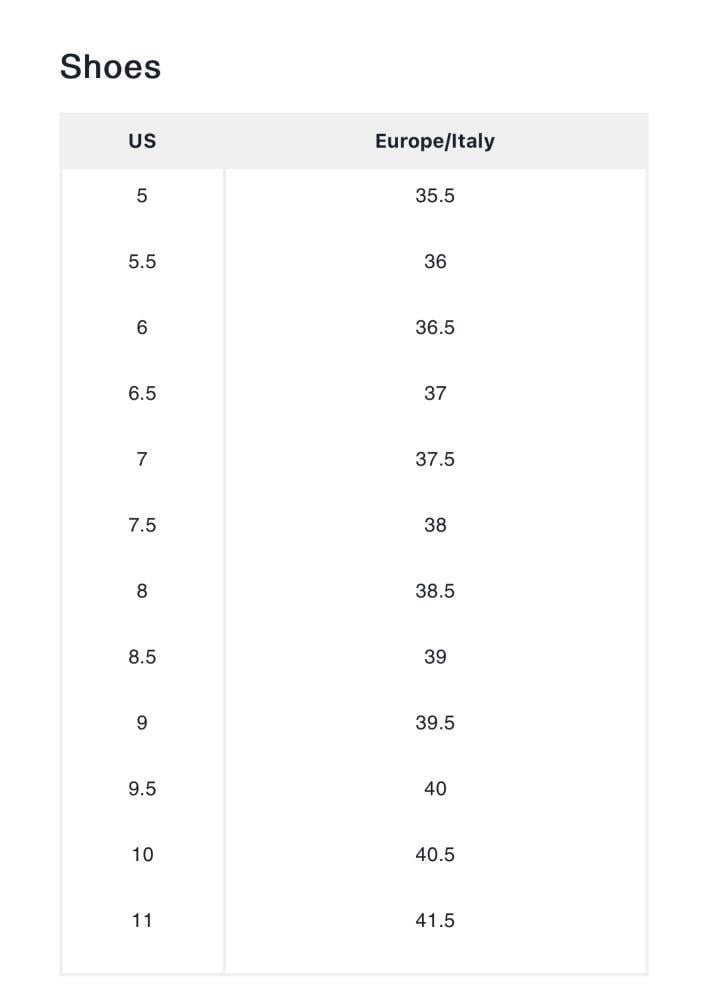Select US size 8.5 row cell
The image size is (708, 1000).
[142, 658]
